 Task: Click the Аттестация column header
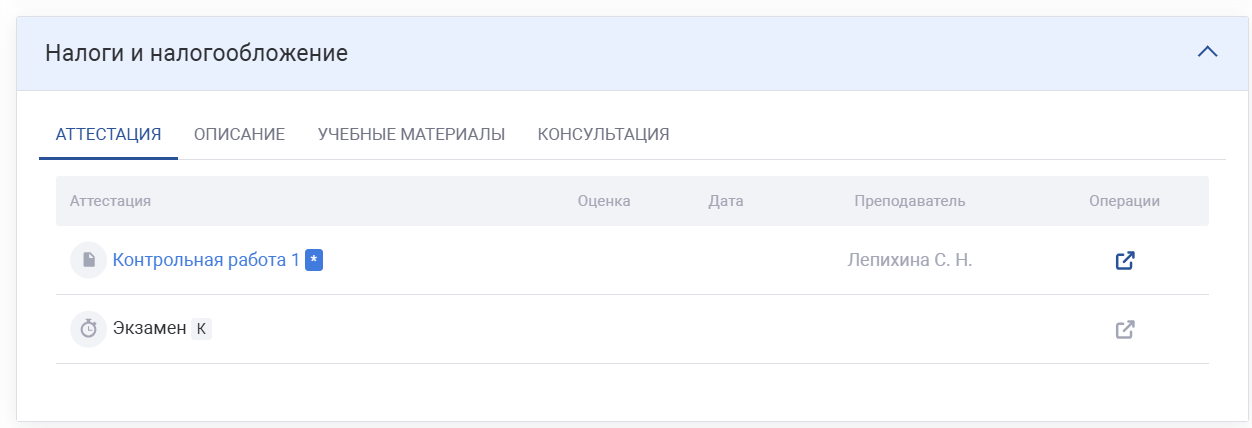110,201
